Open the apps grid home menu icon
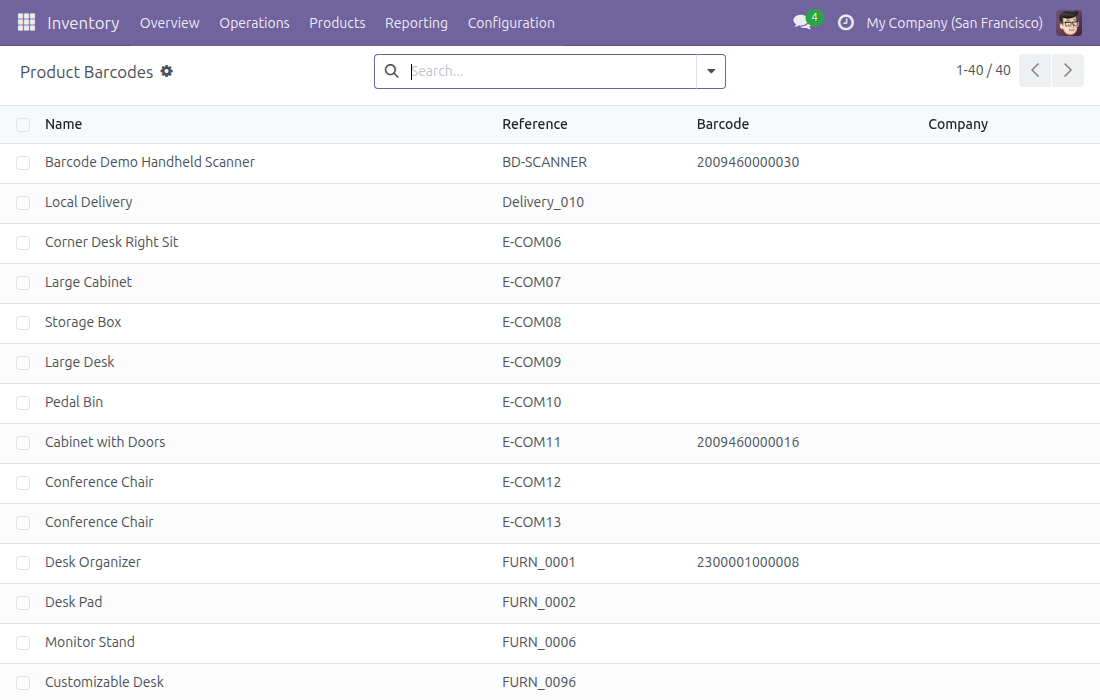 [26, 22]
